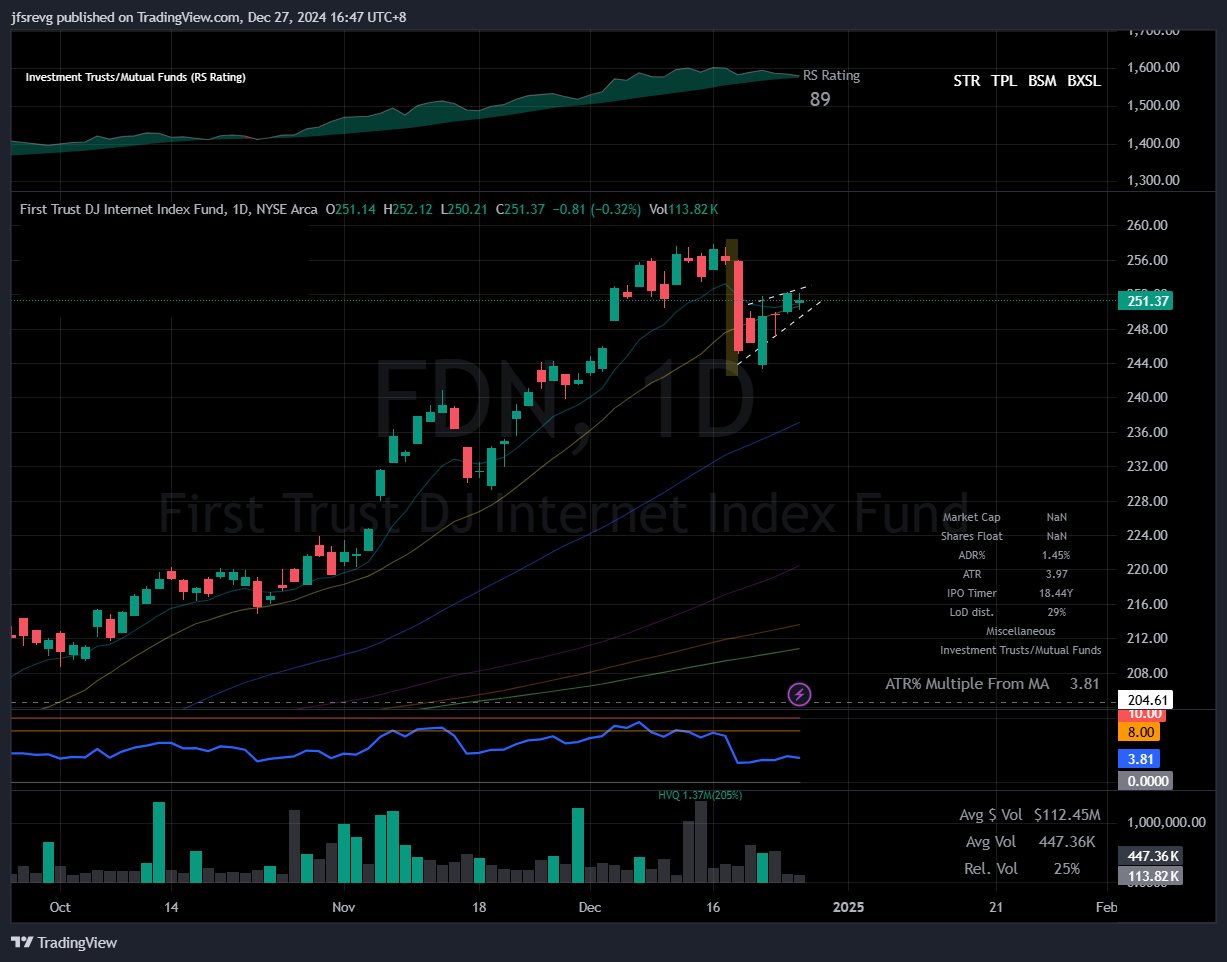Click the 1,600.00 scale label in RS pane
Screen dimensions: 1227x962
[1153, 67]
